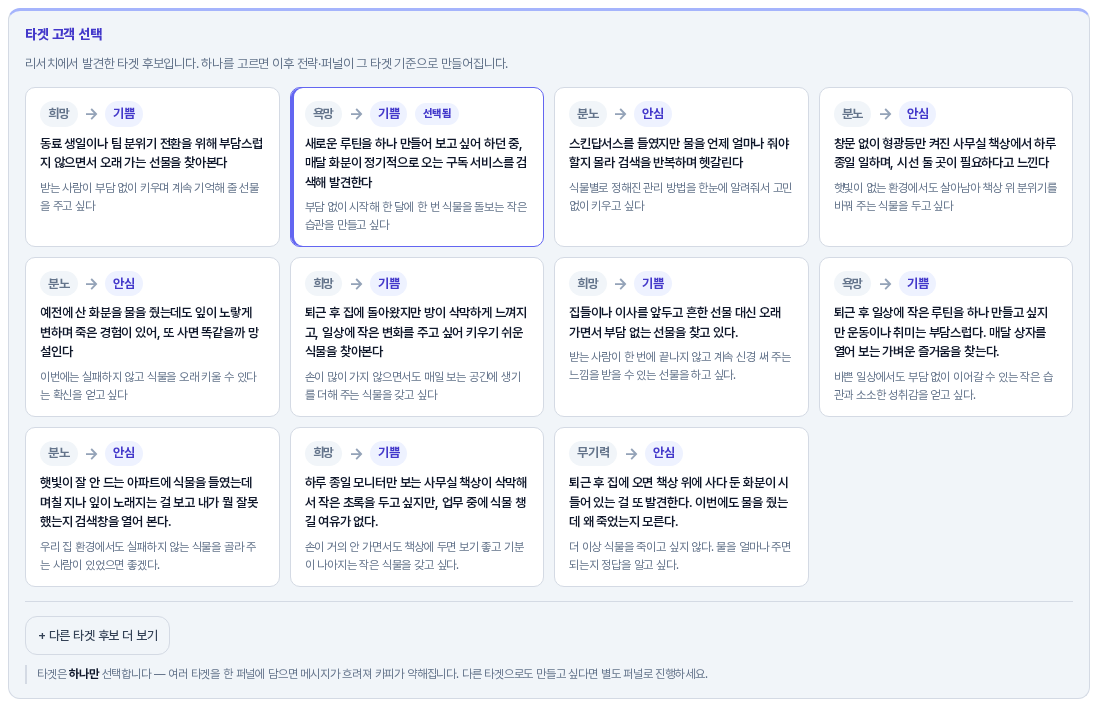Click the description '손이 거의 안 가면서도 책상에 두면'

(415, 556)
